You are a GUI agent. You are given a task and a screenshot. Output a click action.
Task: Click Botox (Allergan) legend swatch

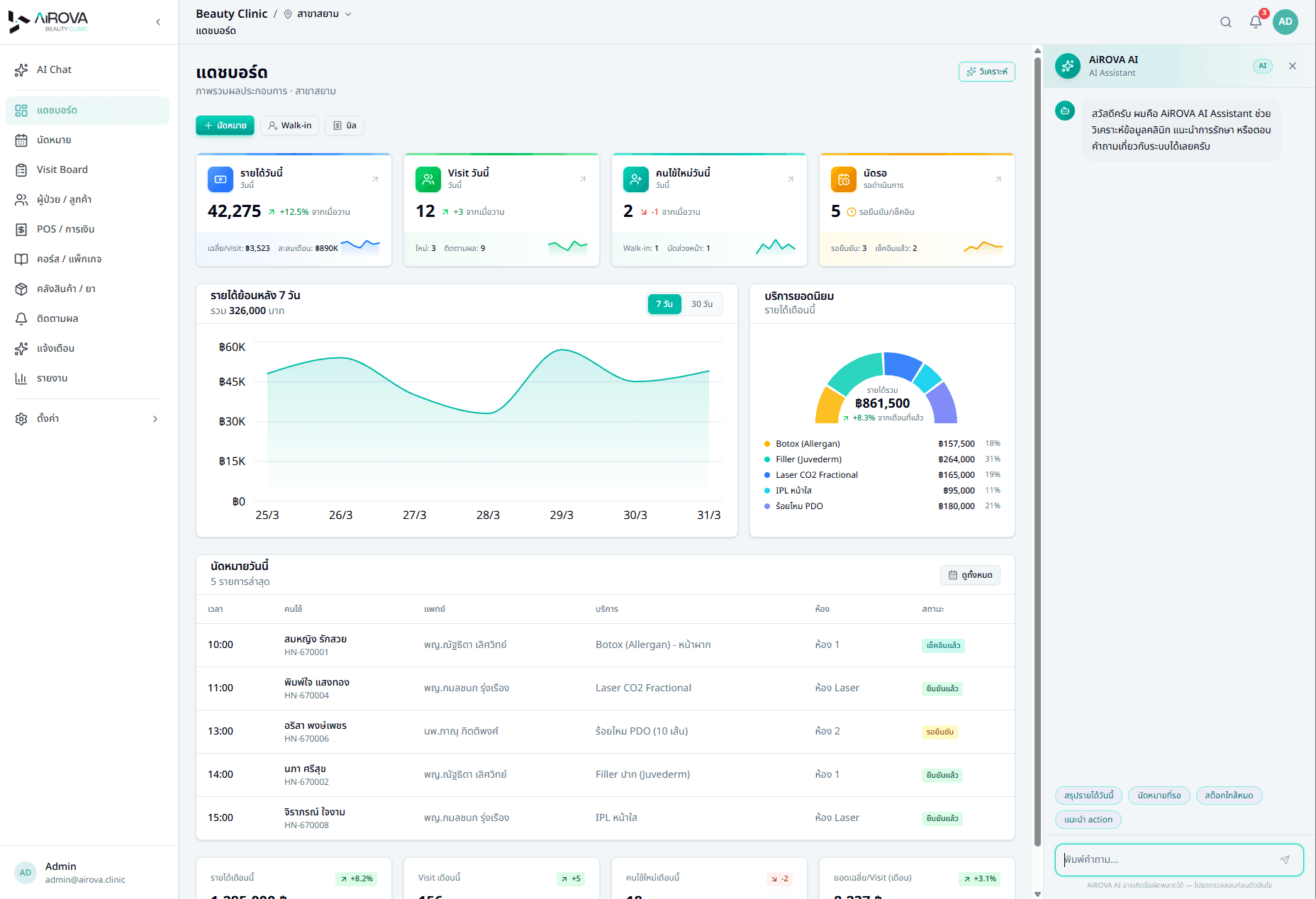click(767, 444)
